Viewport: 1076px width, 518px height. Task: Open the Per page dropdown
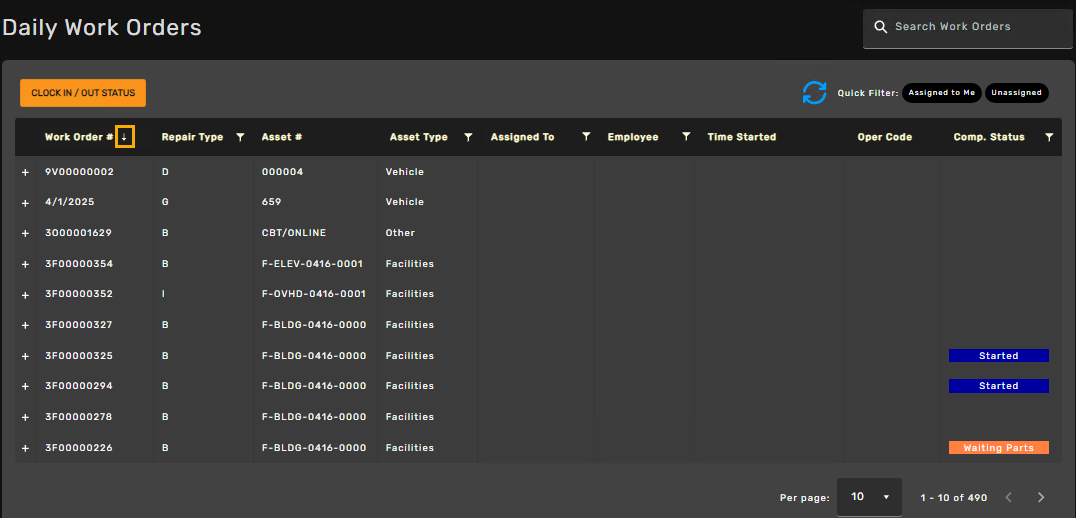tap(869, 497)
